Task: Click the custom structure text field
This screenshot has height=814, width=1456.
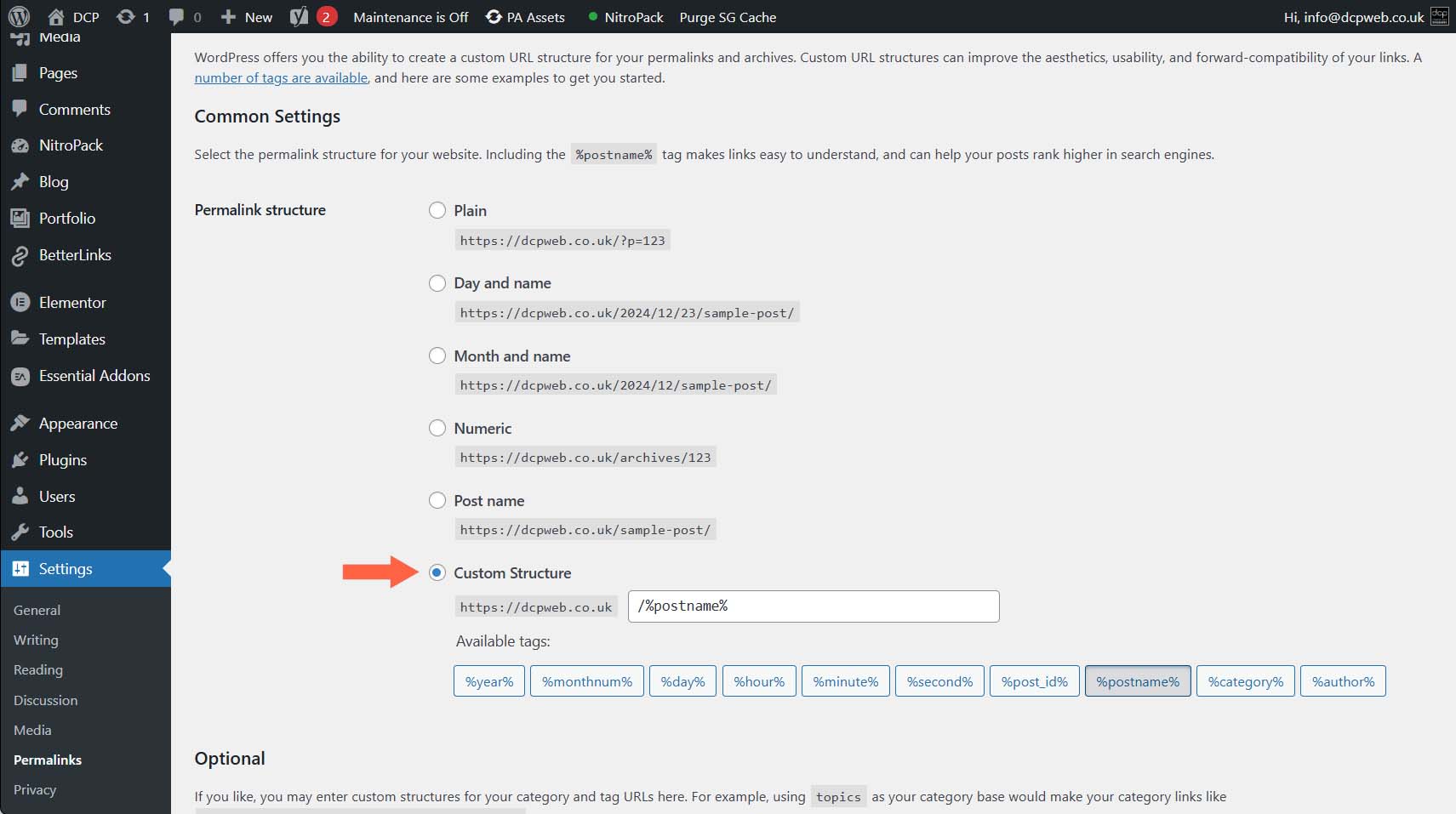Action: [x=813, y=606]
